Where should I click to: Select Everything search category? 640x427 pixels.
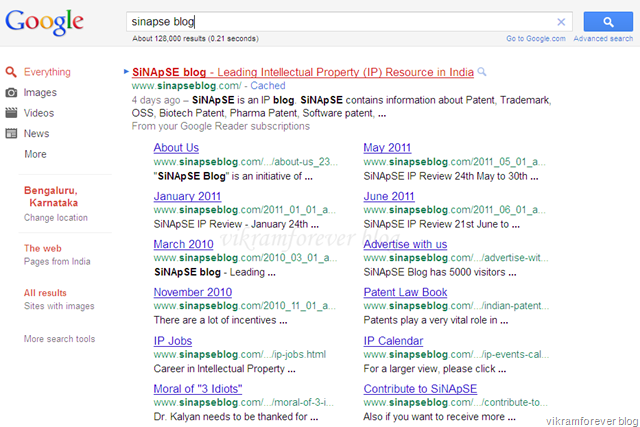47,72
